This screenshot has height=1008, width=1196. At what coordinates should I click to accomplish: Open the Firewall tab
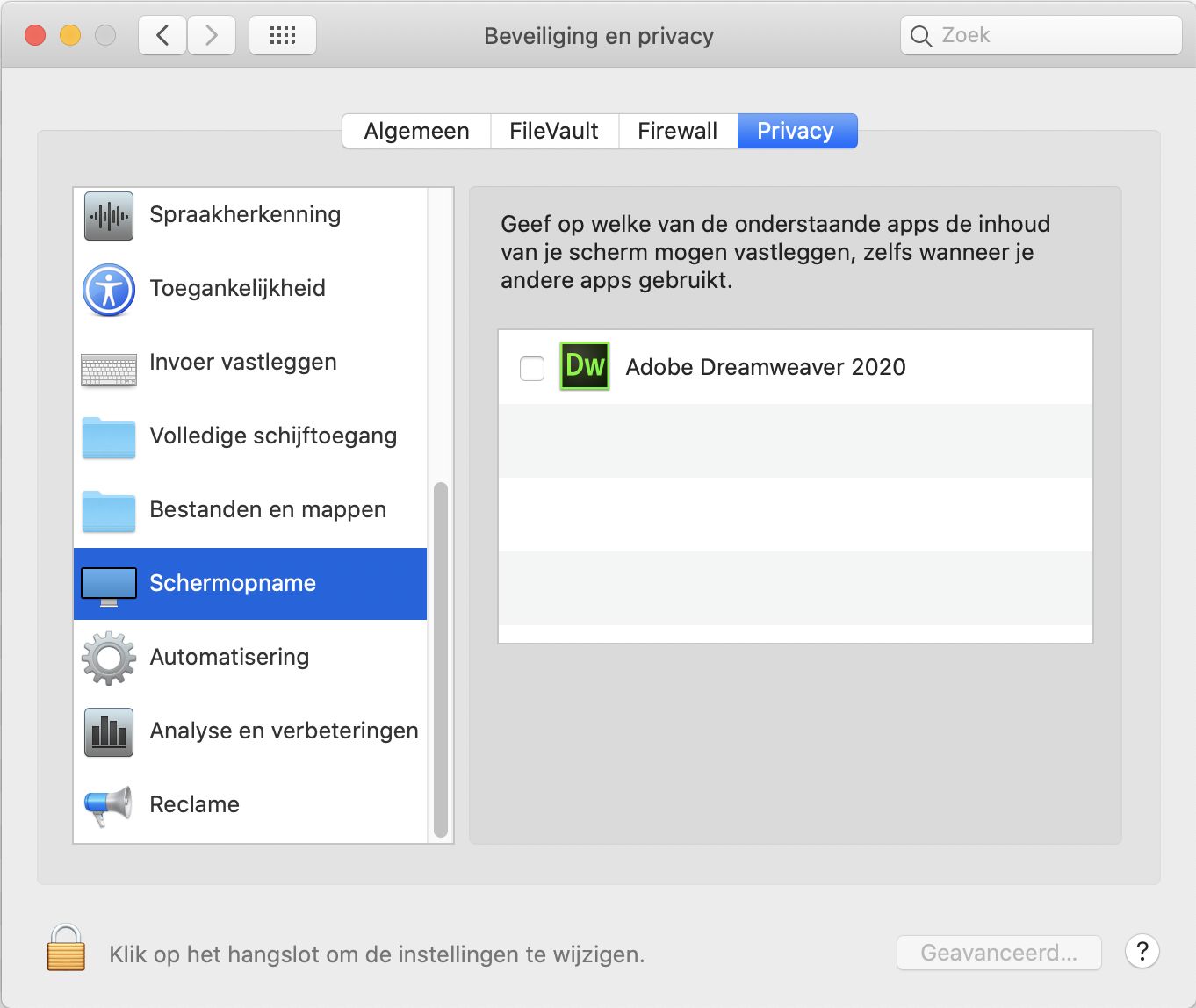point(677,130)
